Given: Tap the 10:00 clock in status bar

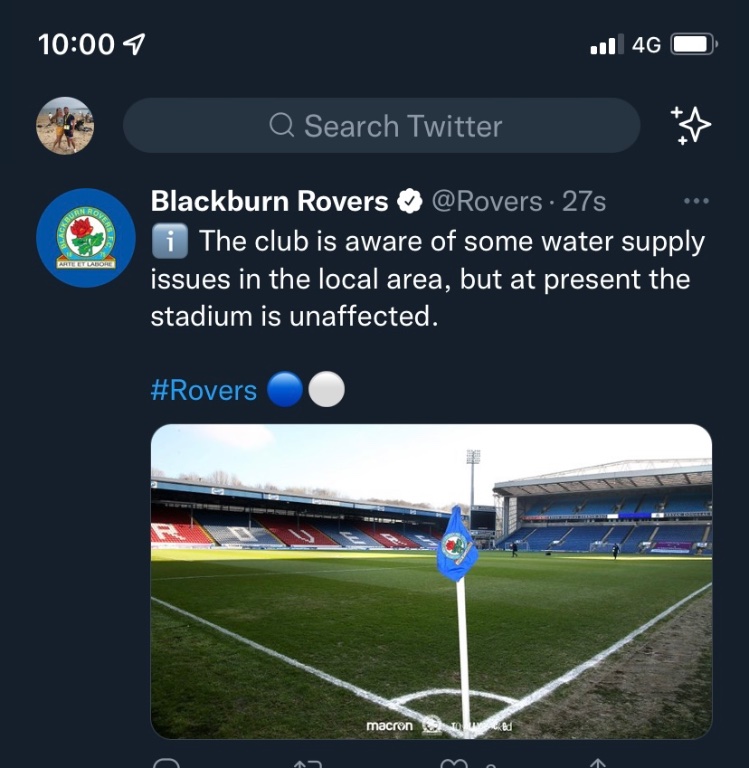Looking at the screenshot, I should coord(76,45).
